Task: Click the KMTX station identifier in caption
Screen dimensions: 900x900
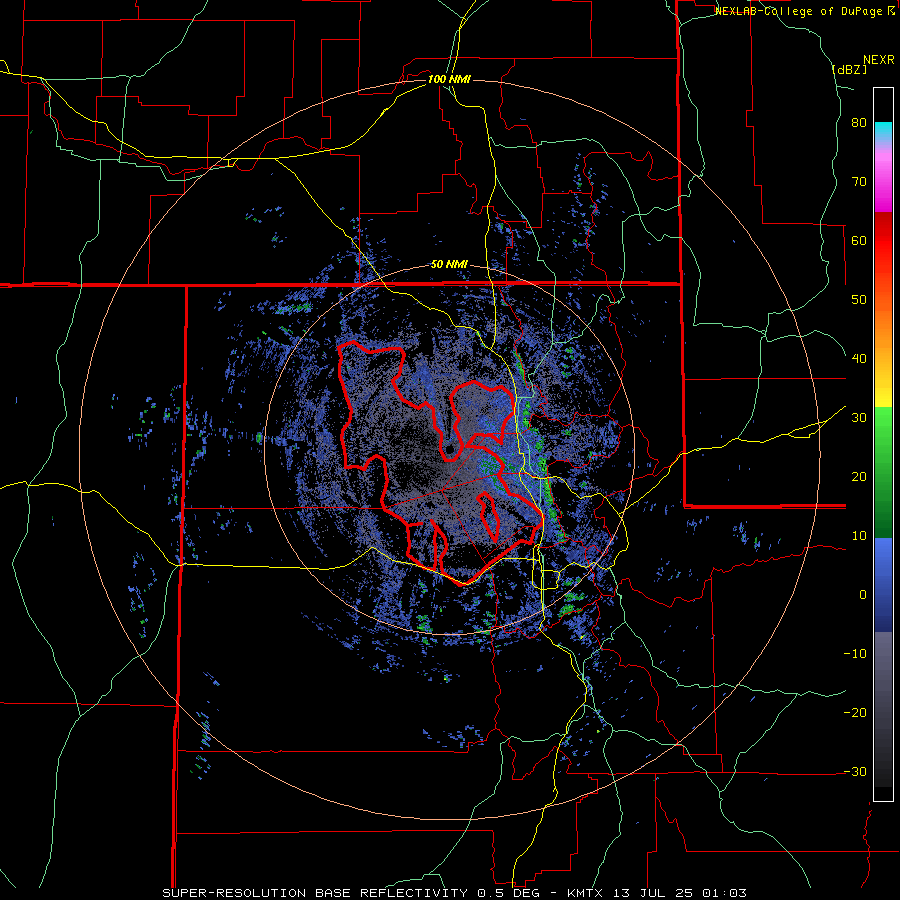Action: [x=585, y=893]
